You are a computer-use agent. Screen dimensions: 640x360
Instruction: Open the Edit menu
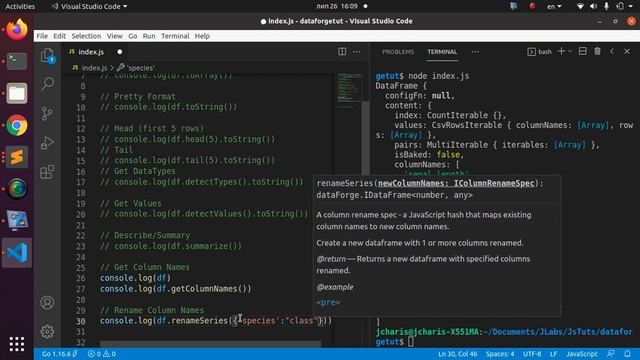tap(60, 36)
